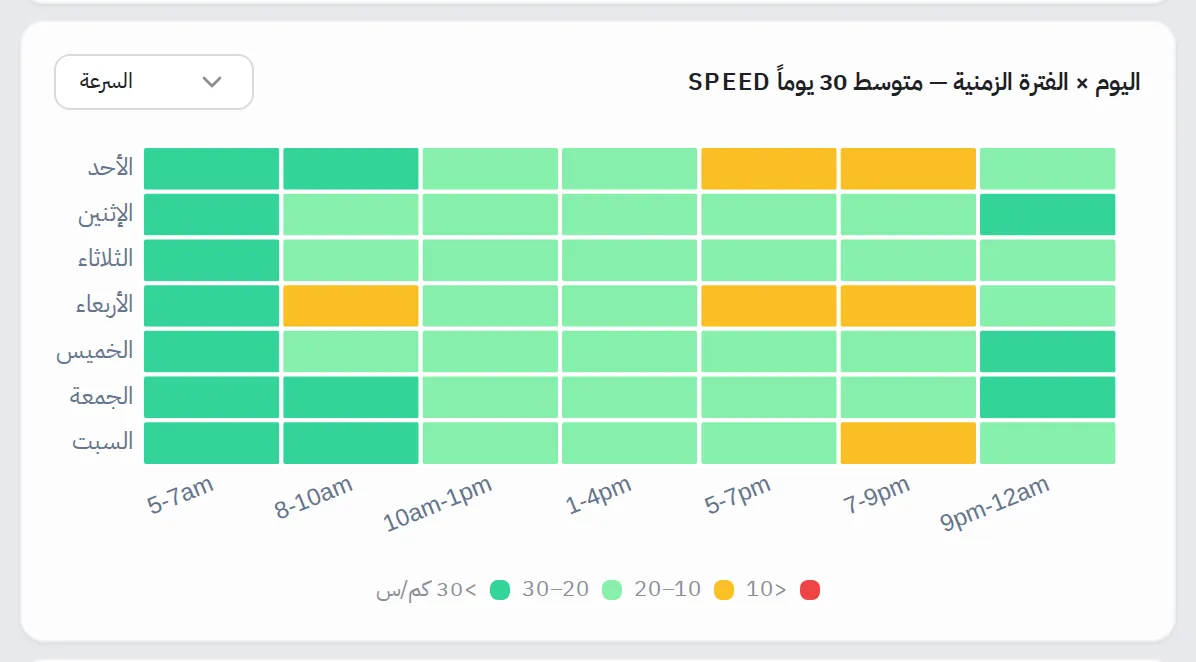Select the الخميس 1-4pm cell

coord(629,352)
